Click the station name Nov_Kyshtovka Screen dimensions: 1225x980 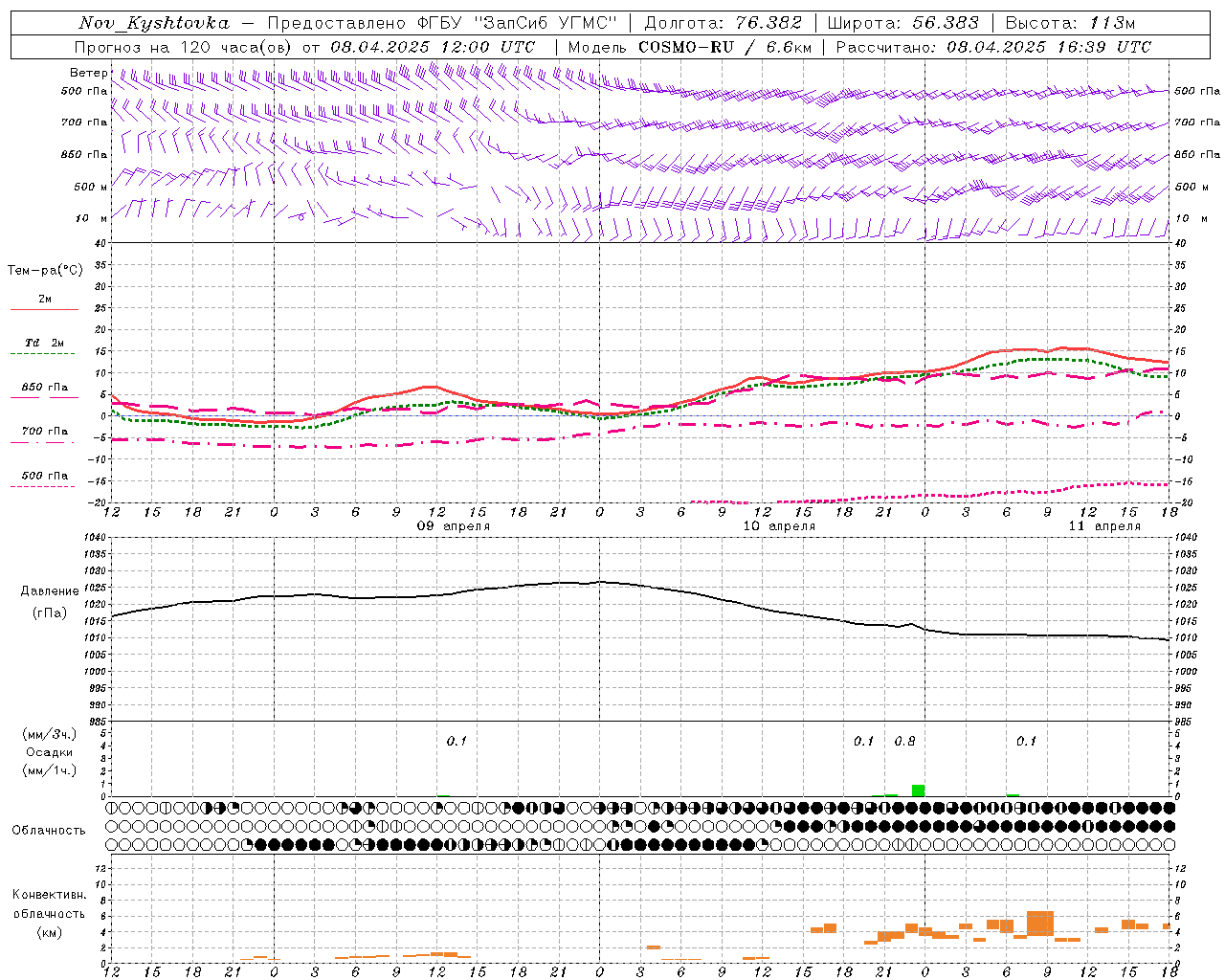tap(154, 23)
